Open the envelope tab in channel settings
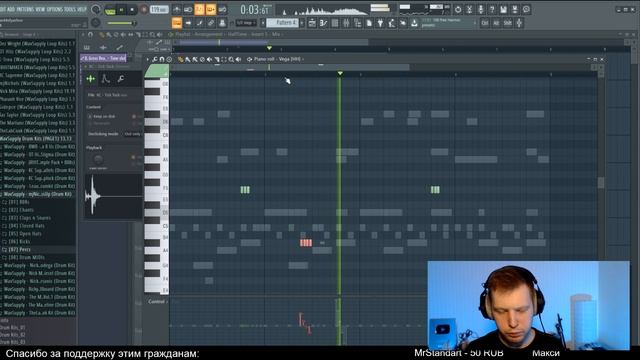This screenshot has height=360, width=640. pos(105,78)
